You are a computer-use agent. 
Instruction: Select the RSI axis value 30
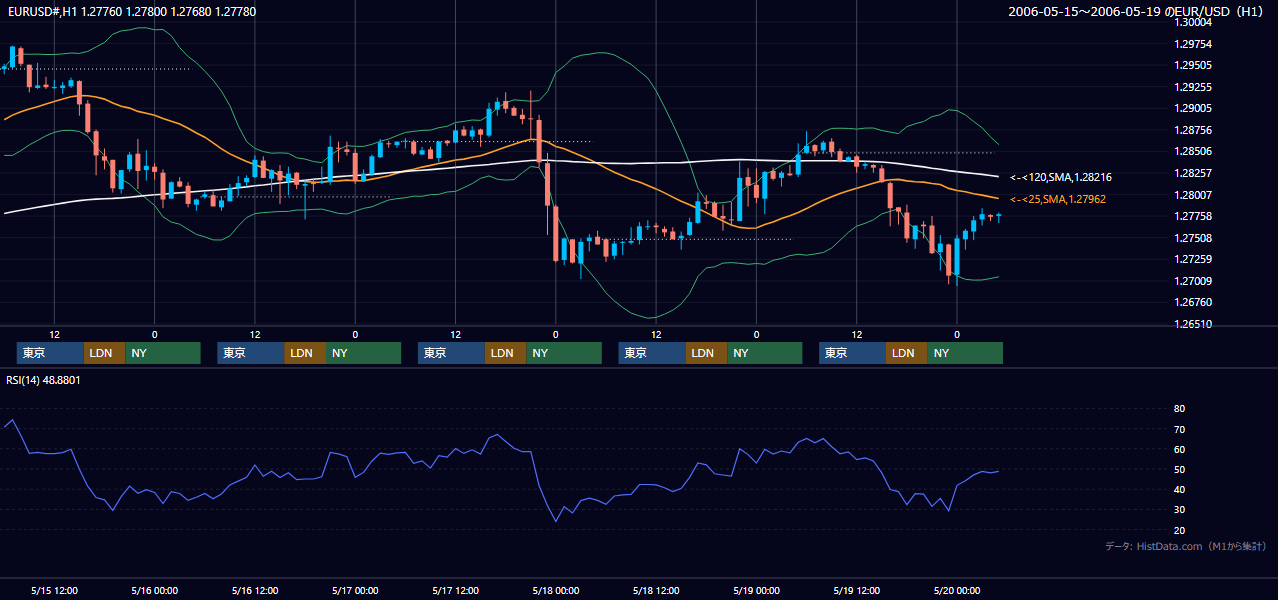[1179, 510]
